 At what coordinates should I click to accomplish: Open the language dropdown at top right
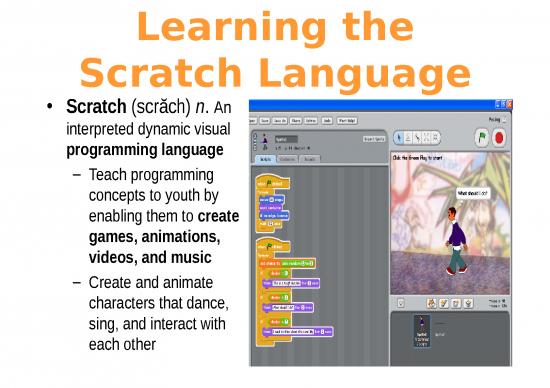click(x=504, y=120)
